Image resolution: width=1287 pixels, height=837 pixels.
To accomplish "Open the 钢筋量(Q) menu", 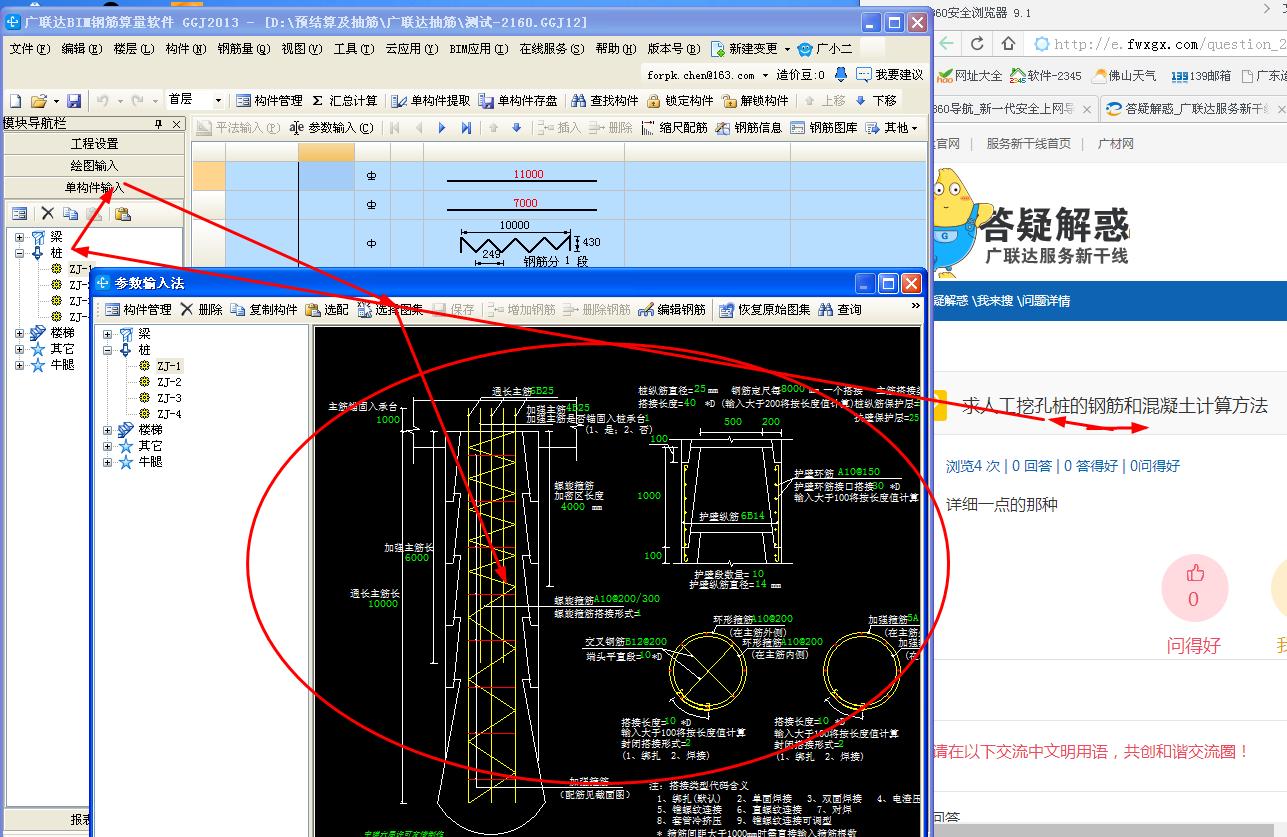I will click(x=244, y=49).
